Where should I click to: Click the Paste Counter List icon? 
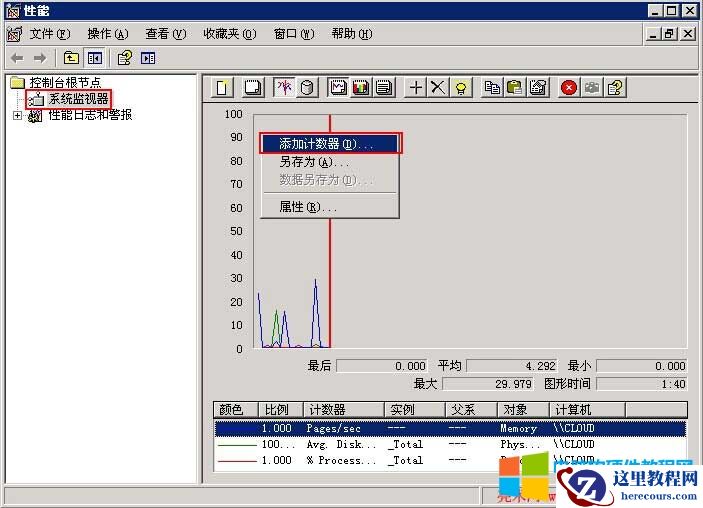[x=515, y=87]
